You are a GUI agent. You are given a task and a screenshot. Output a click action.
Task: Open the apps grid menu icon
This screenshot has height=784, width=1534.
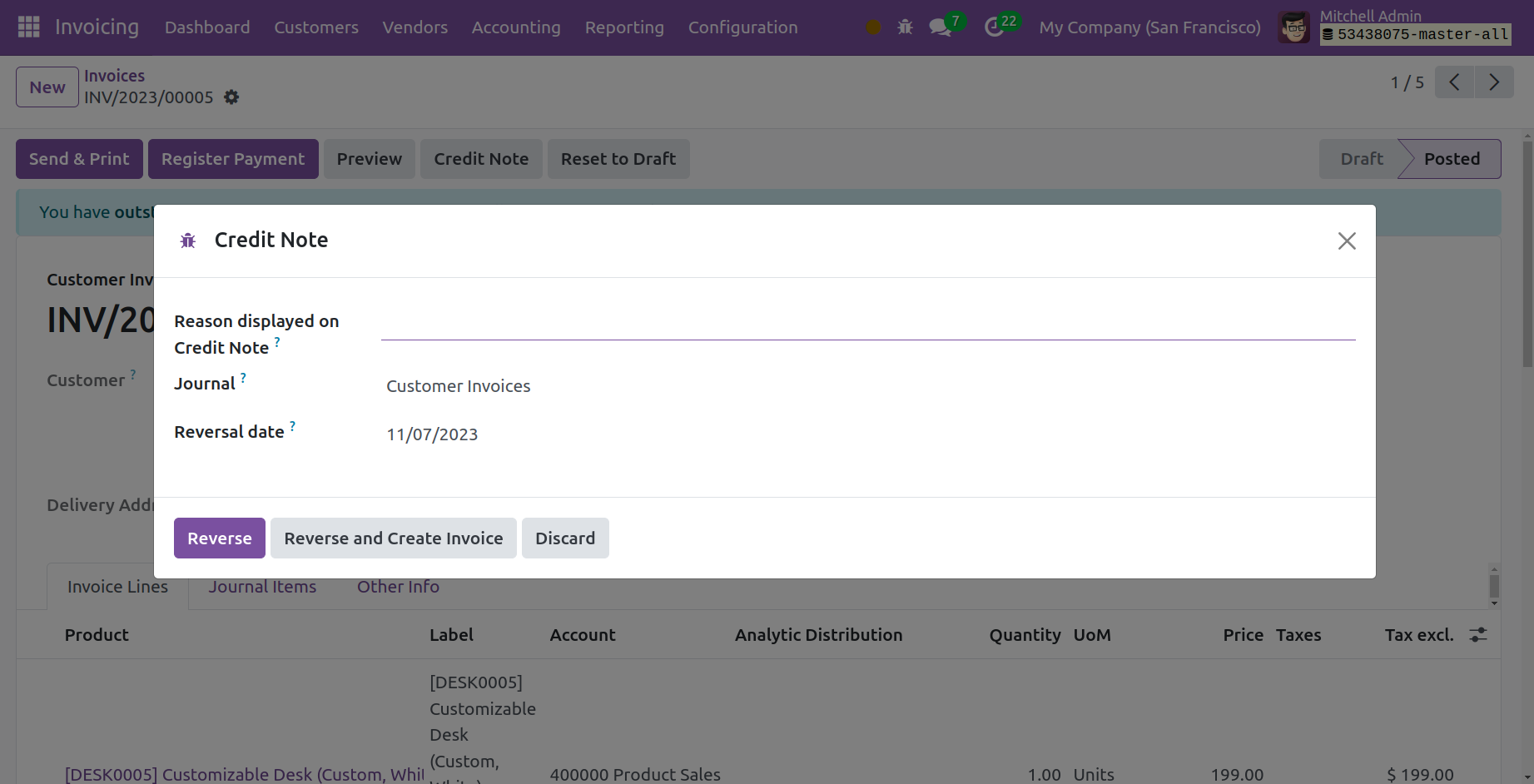coord(29,27)
